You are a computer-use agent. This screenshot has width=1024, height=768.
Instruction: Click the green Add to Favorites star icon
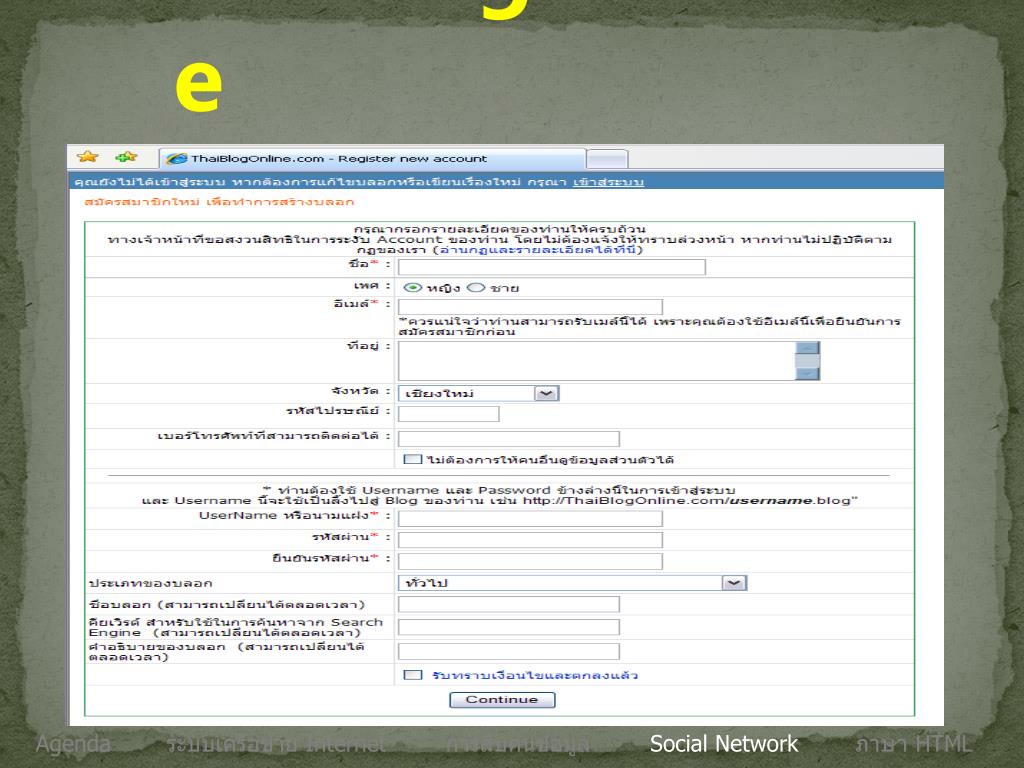coord(125,157)
